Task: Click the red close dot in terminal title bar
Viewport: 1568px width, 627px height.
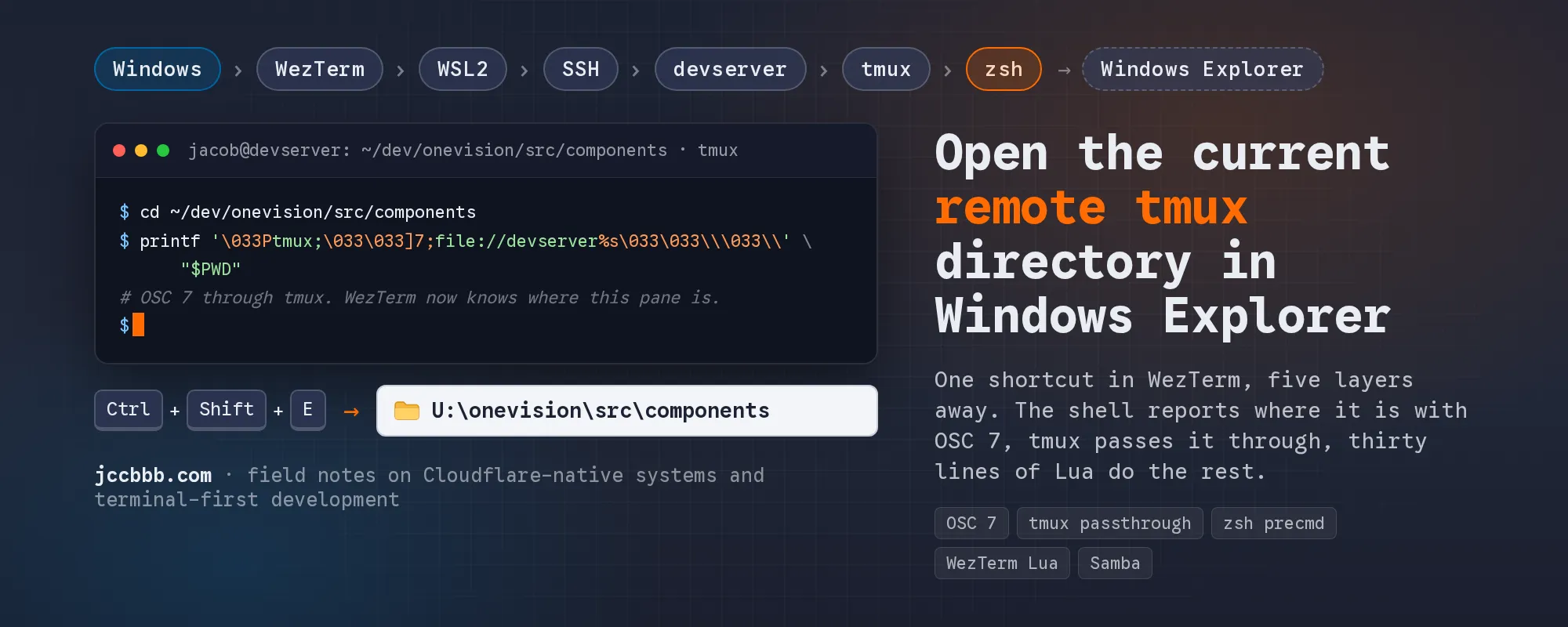Action: (x=119, y=150)
